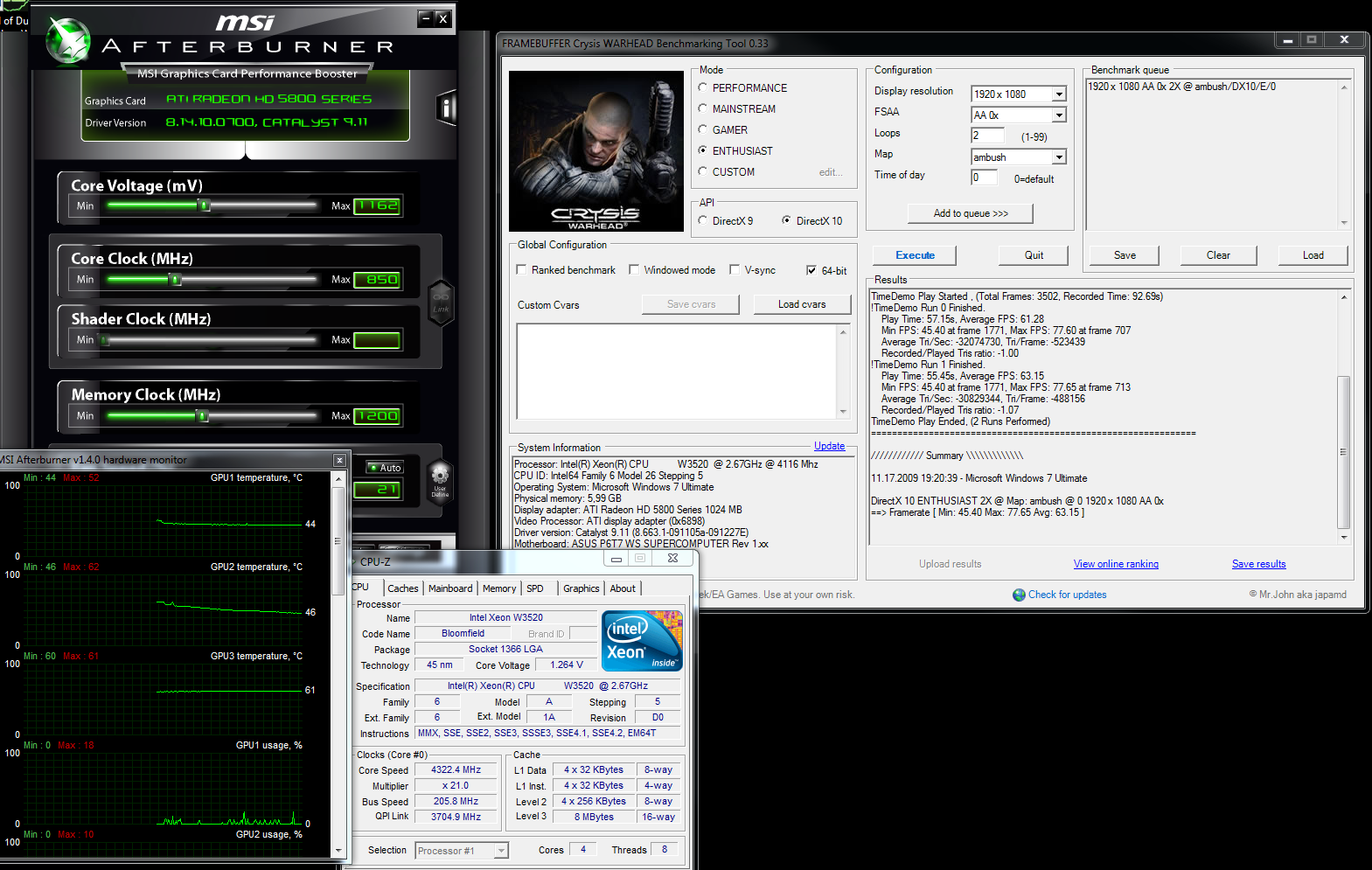The image size is (1372, 870).
Task: Click the Memory Clock slider handle
Action: [203, 416]
